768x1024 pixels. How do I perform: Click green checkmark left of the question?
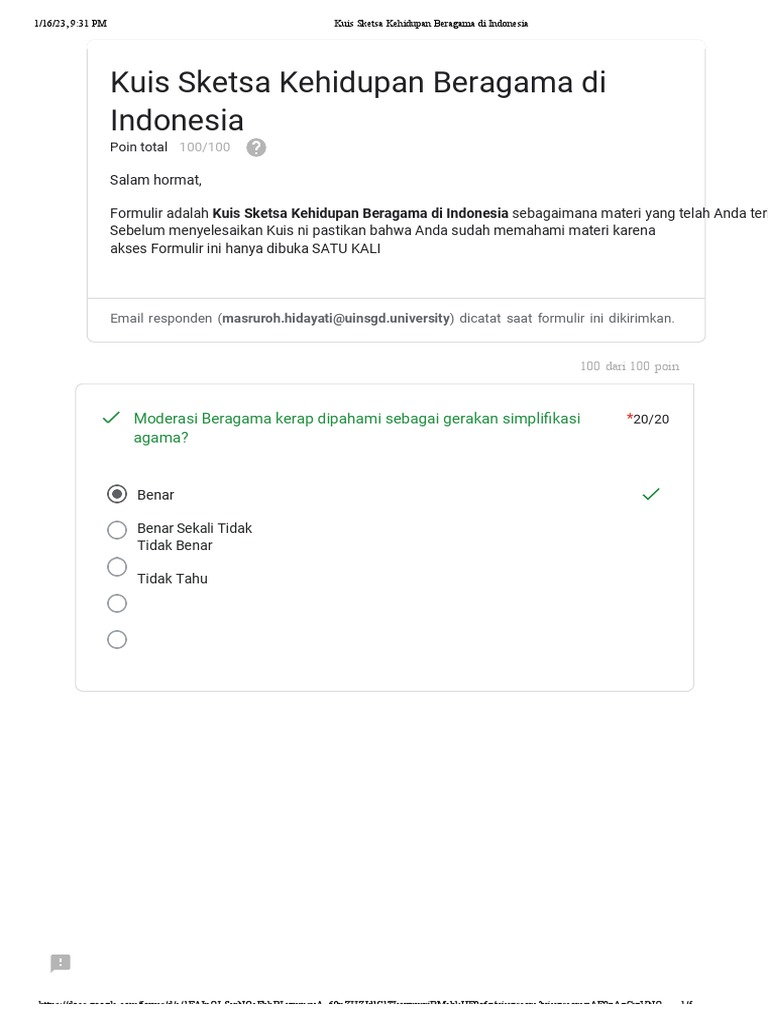(x=111, y=418)
